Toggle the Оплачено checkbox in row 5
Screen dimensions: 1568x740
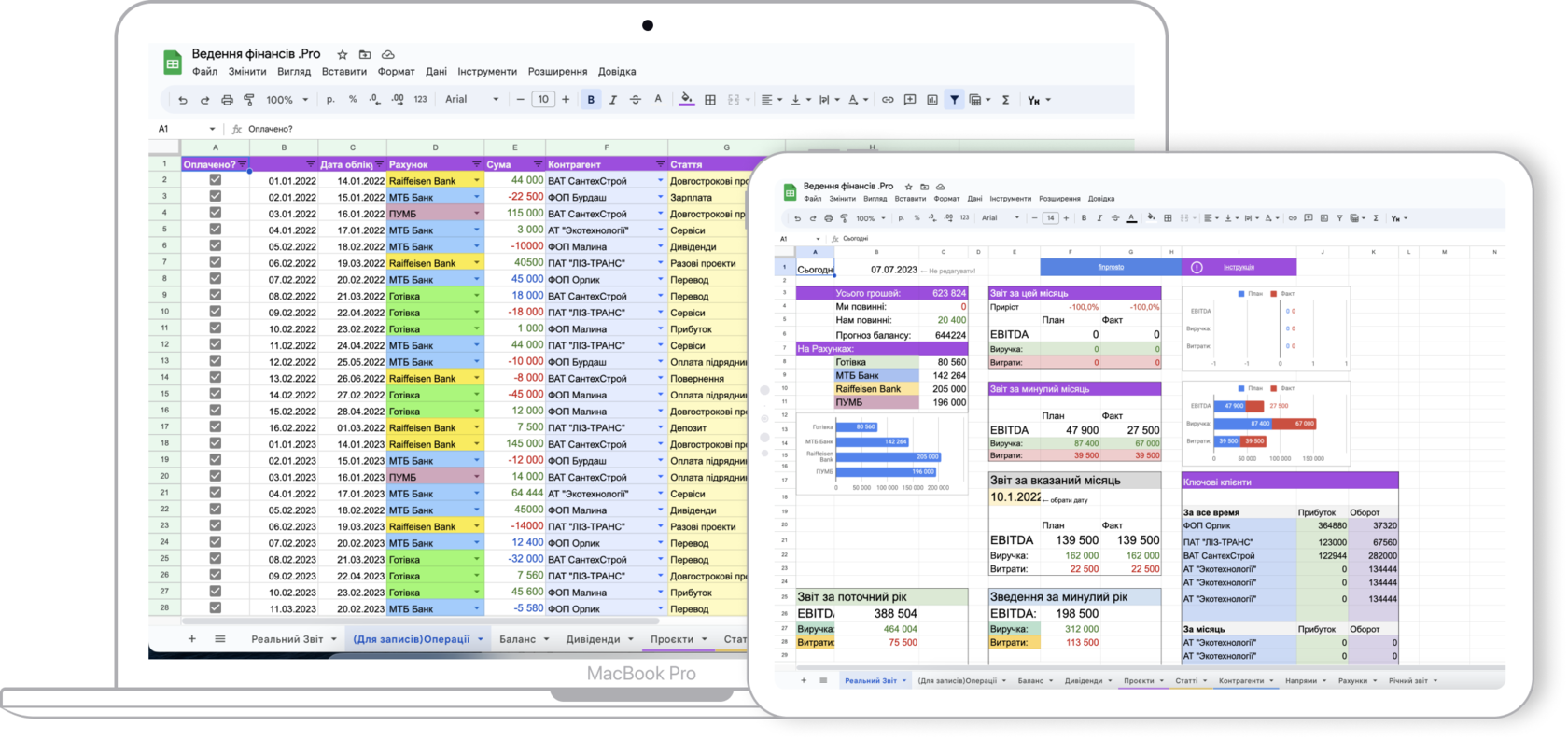pos(216,230)
